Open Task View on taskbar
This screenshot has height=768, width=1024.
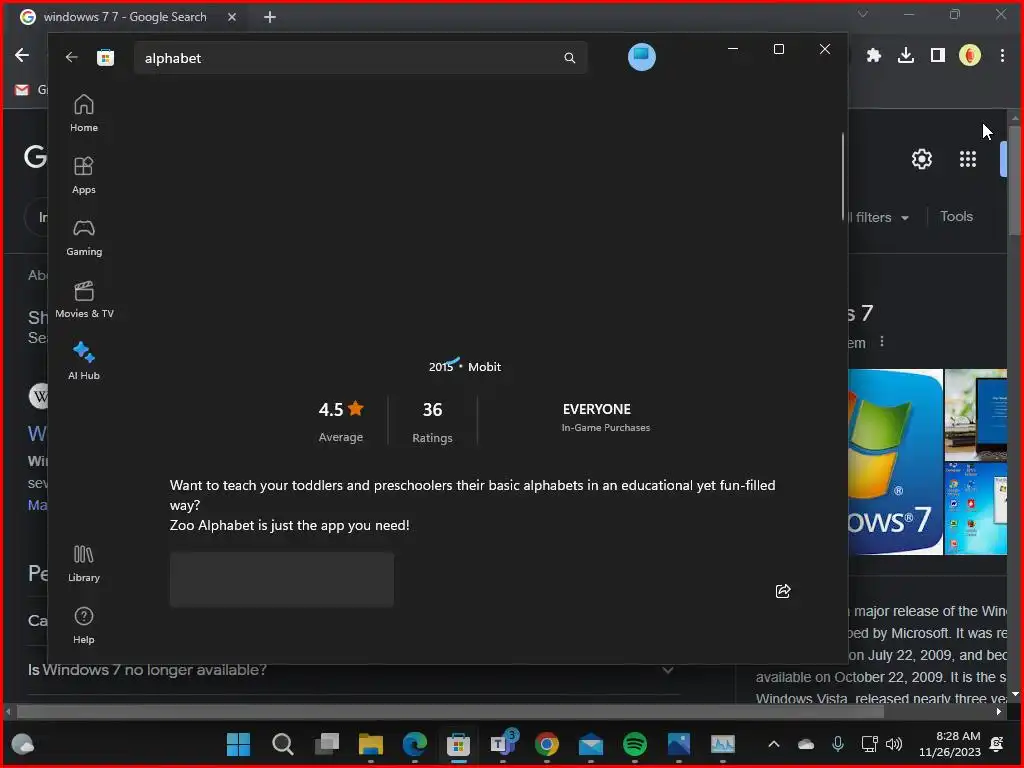pyautogui.click(x=327, y=744)
